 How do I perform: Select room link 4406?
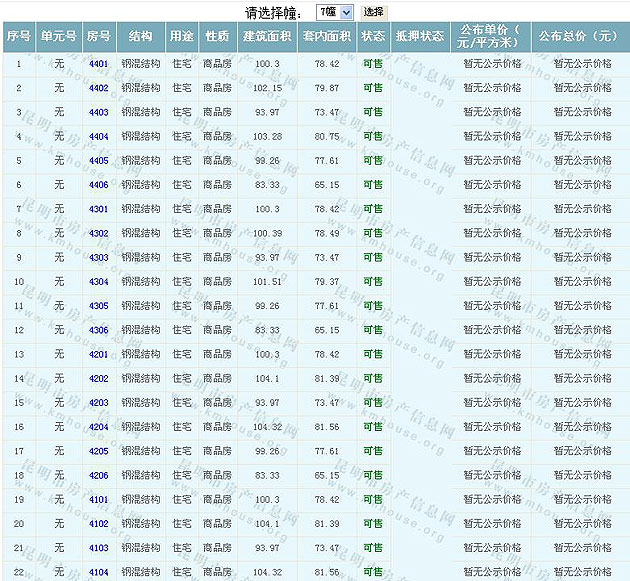(98, 185)
